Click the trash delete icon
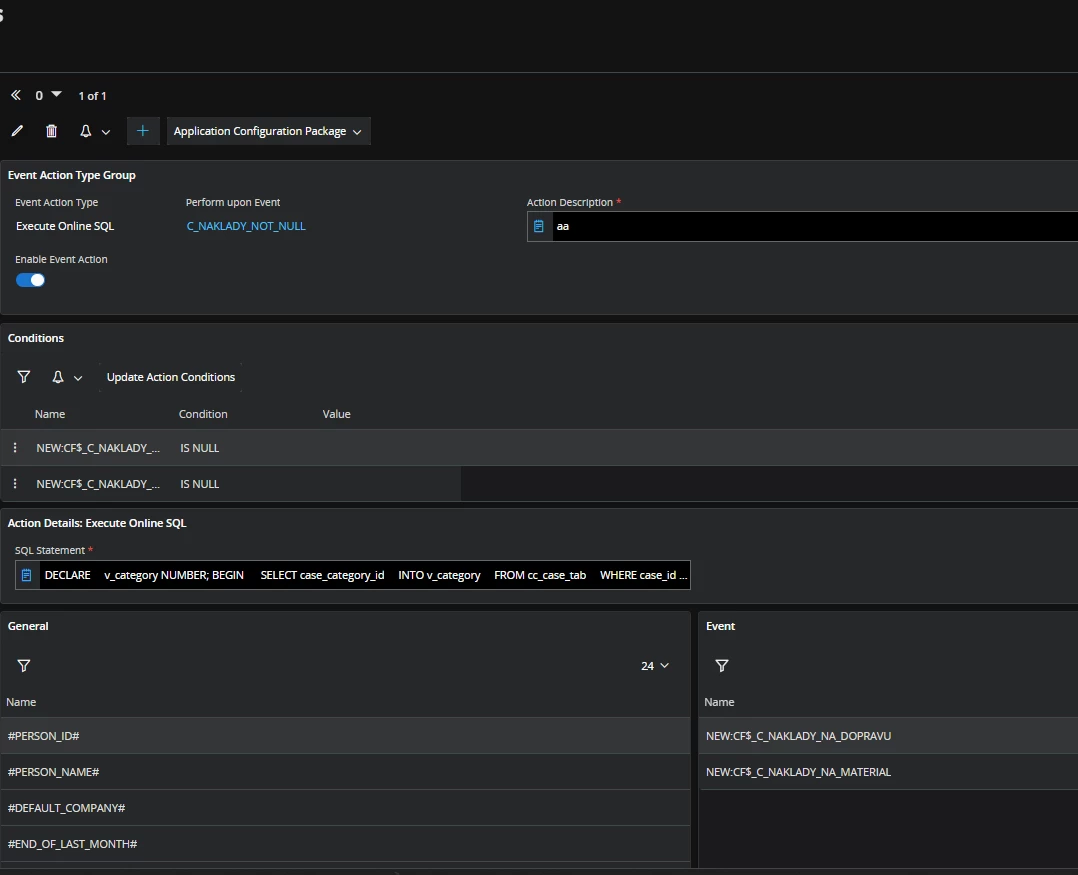The width and height of the screenshot is (1078, 875). tap(52, 131)
